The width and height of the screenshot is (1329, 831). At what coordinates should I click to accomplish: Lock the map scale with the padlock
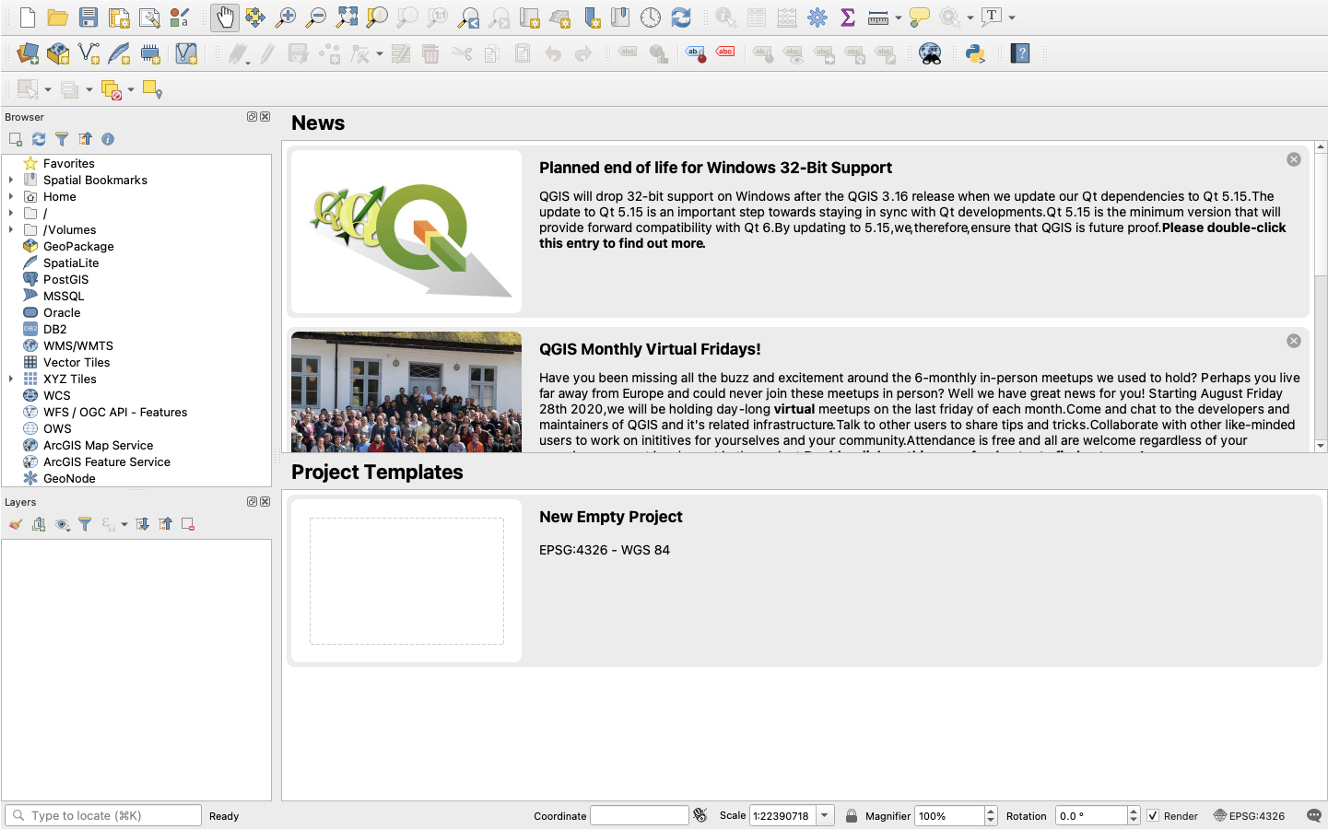[x=851, y=816]
